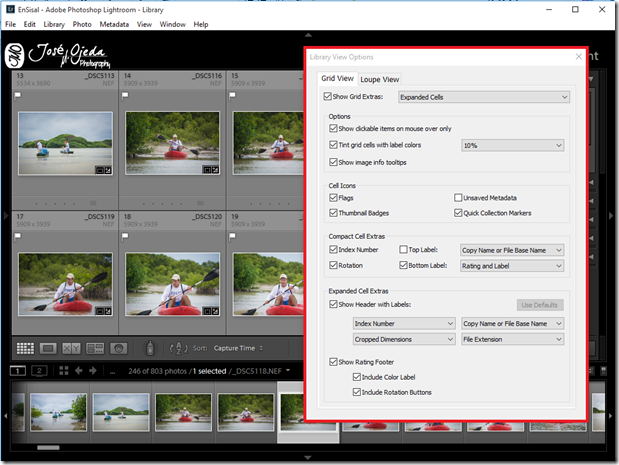
Task: Open the Window menu
Action: pos(173,24)
